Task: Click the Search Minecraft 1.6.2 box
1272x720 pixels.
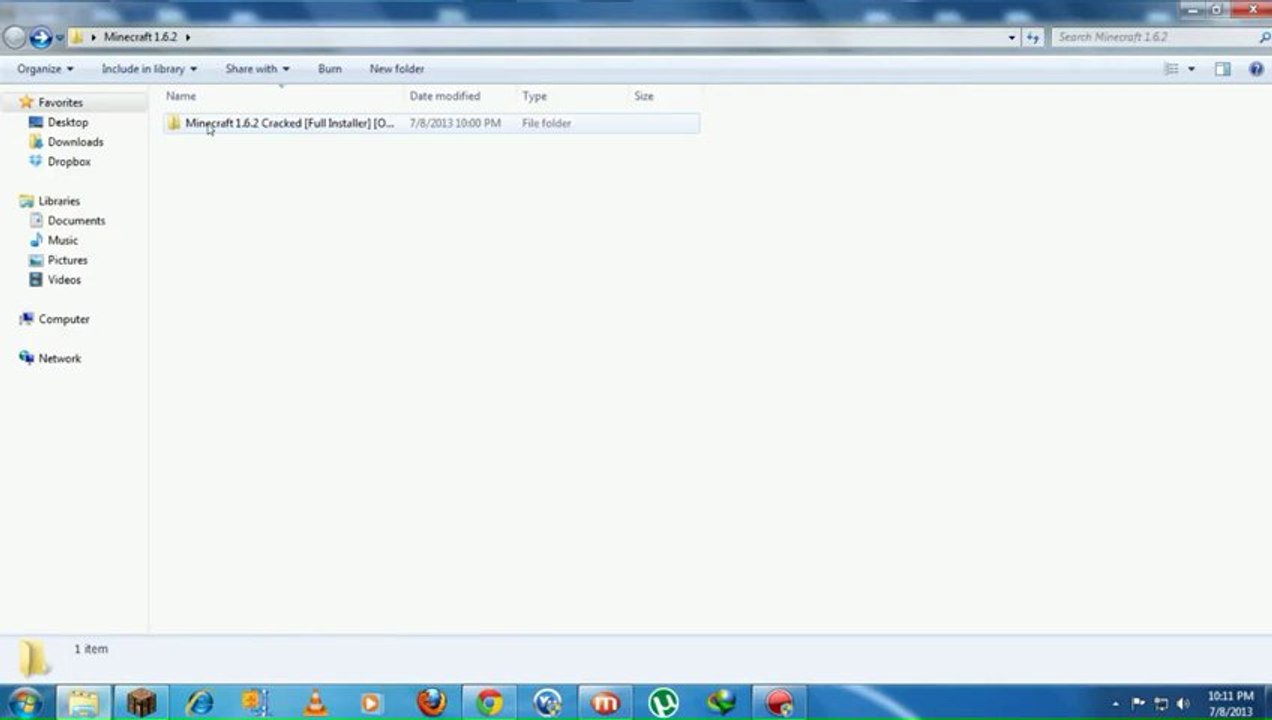Action: tap(1155, 37)
